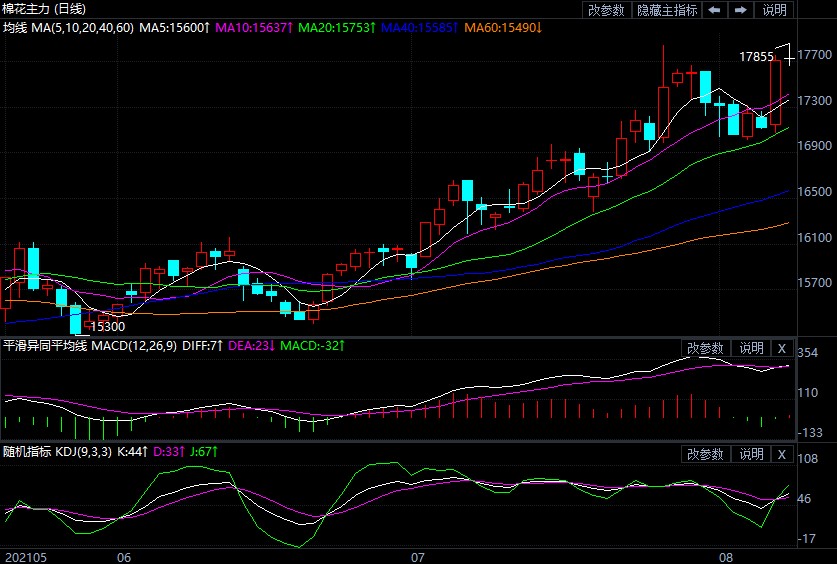Select the MA10:15637 magenta value
Screen dimensions: 837x564
click(254, 27)
